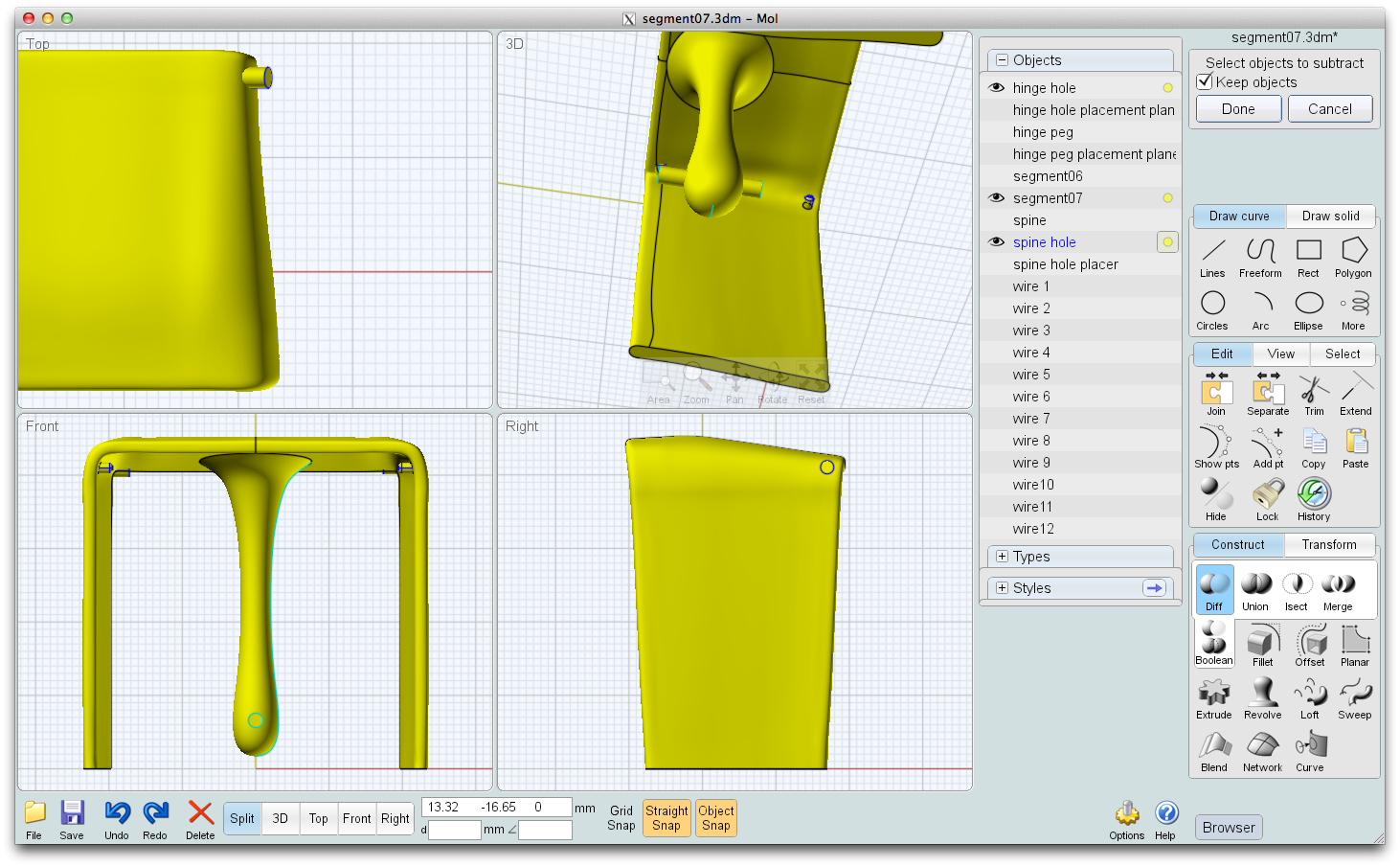Uncheck the Keep objects checkbox
This screenshot has width=1400, height=867.
(x=1206, y=81)
